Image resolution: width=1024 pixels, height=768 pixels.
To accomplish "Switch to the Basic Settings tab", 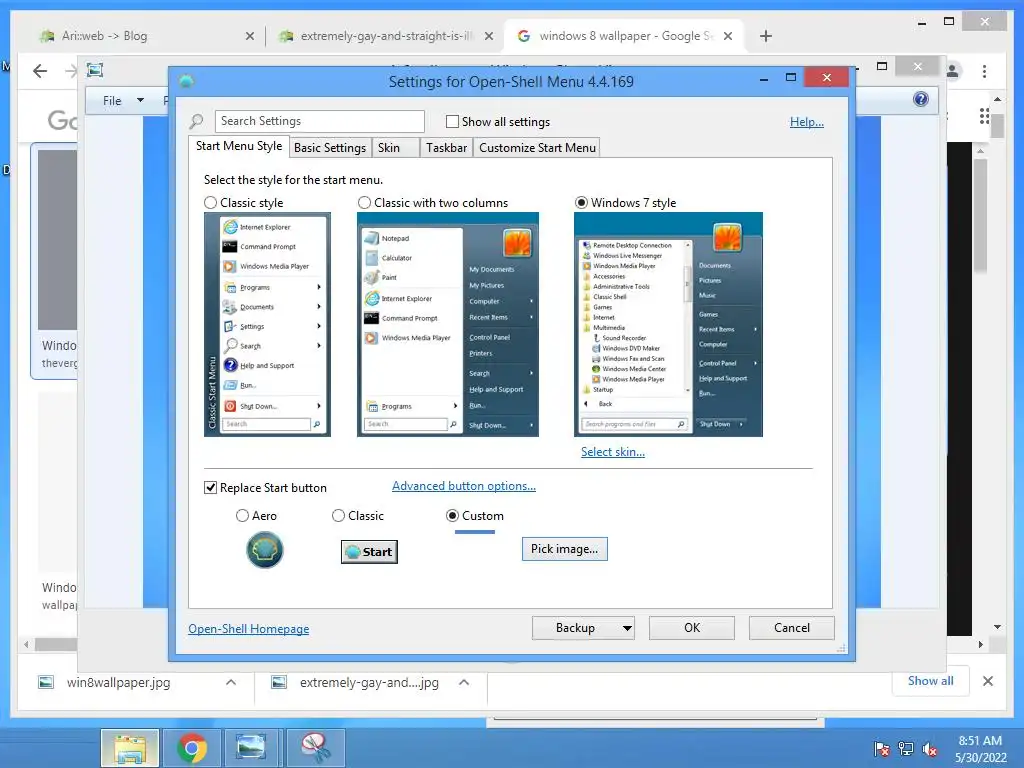I will click(x=330, y=148).
